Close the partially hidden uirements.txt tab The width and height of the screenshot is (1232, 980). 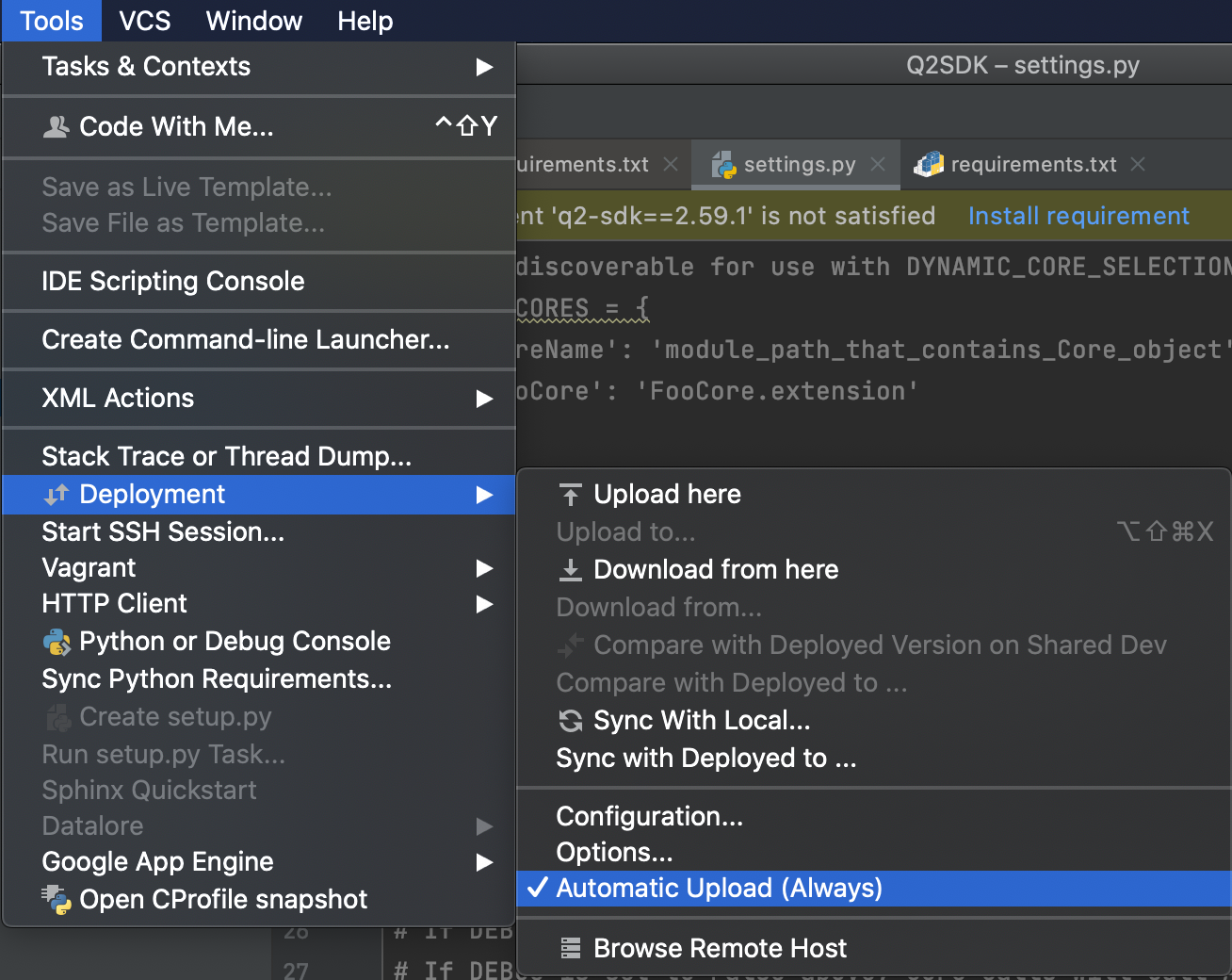671,164
